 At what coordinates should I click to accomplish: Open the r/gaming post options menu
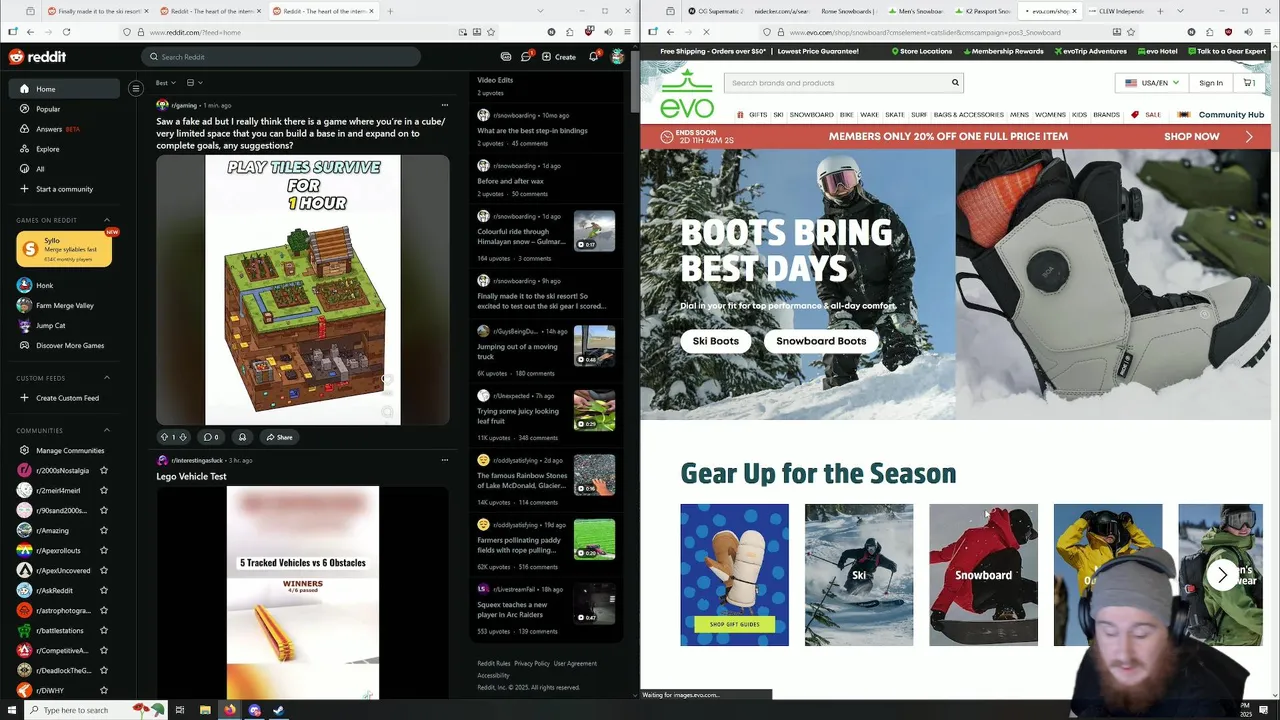(445, 105)
